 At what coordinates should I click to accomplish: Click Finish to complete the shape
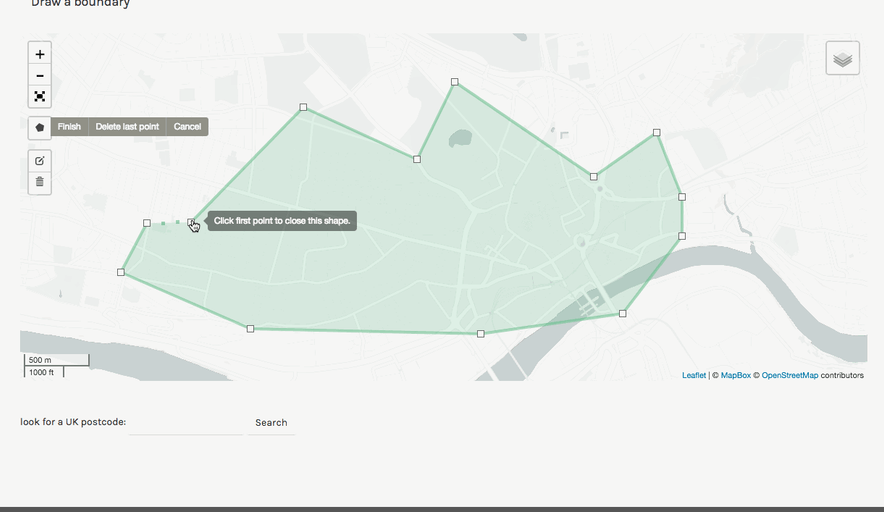click(69, 127)
